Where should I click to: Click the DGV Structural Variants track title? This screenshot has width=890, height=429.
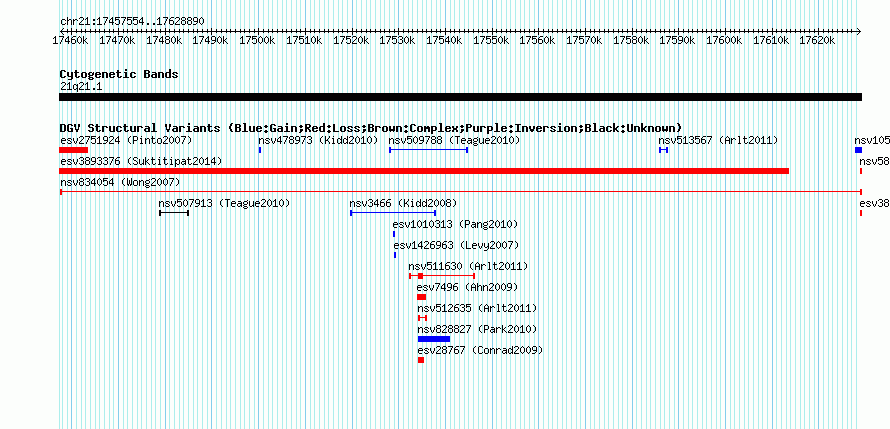click(x=371, y=128)
